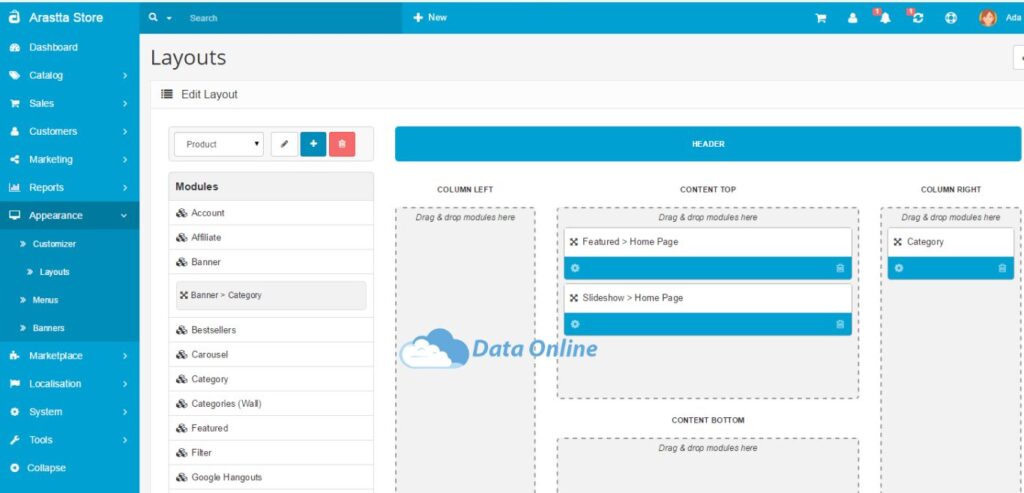The height and width of the screenshot is (493, 1024).
Task: Click the New button in top bar
Action: (430, 18)
